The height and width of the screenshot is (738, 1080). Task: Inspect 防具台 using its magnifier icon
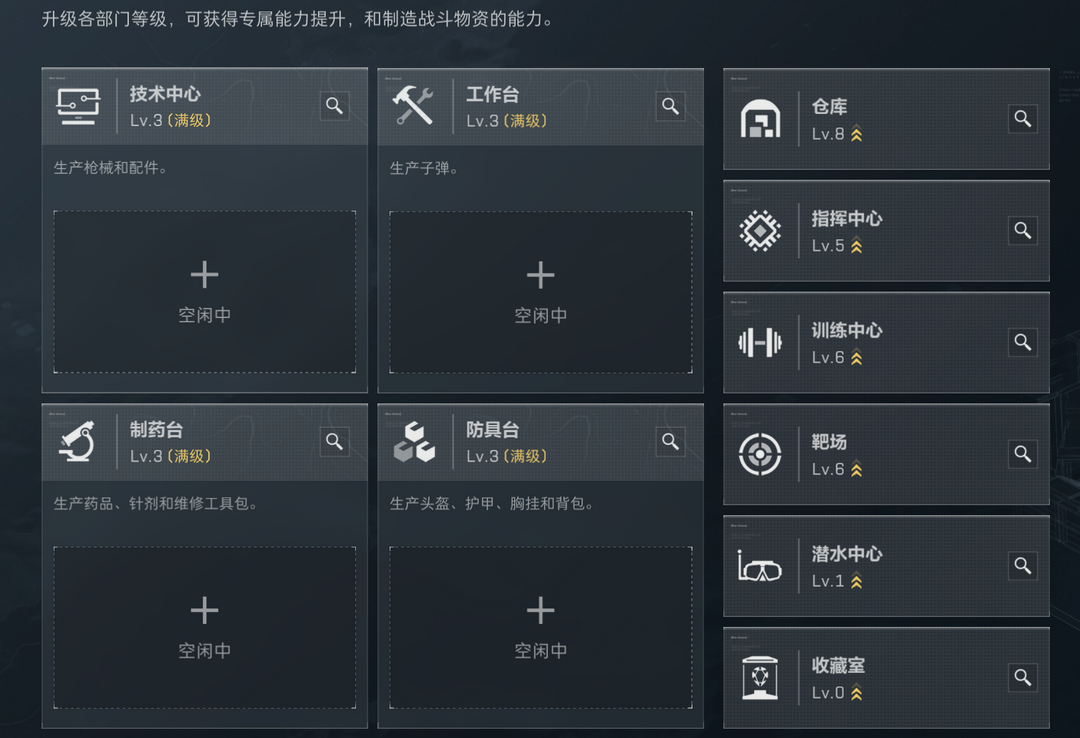point(670,441)
